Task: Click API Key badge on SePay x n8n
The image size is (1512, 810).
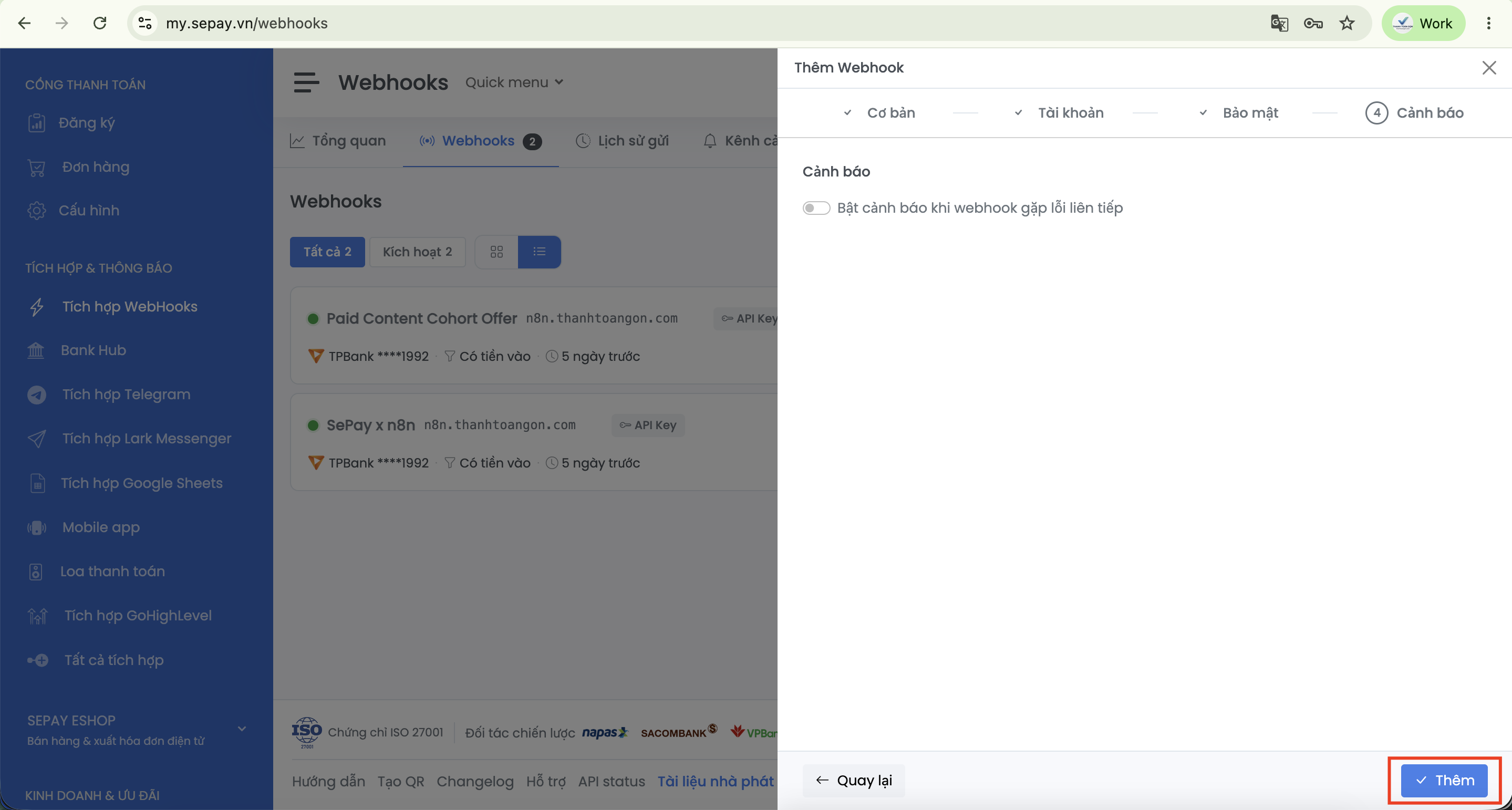Action: point(648,425)
